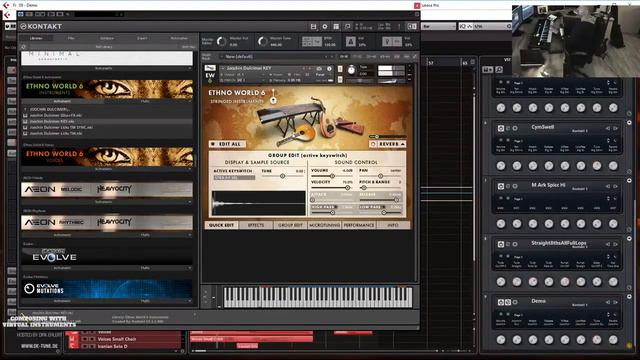The height and width of the screenshot is (360, 640).
Task: Toggle solo button in instrument header
Action: [340, 69]
